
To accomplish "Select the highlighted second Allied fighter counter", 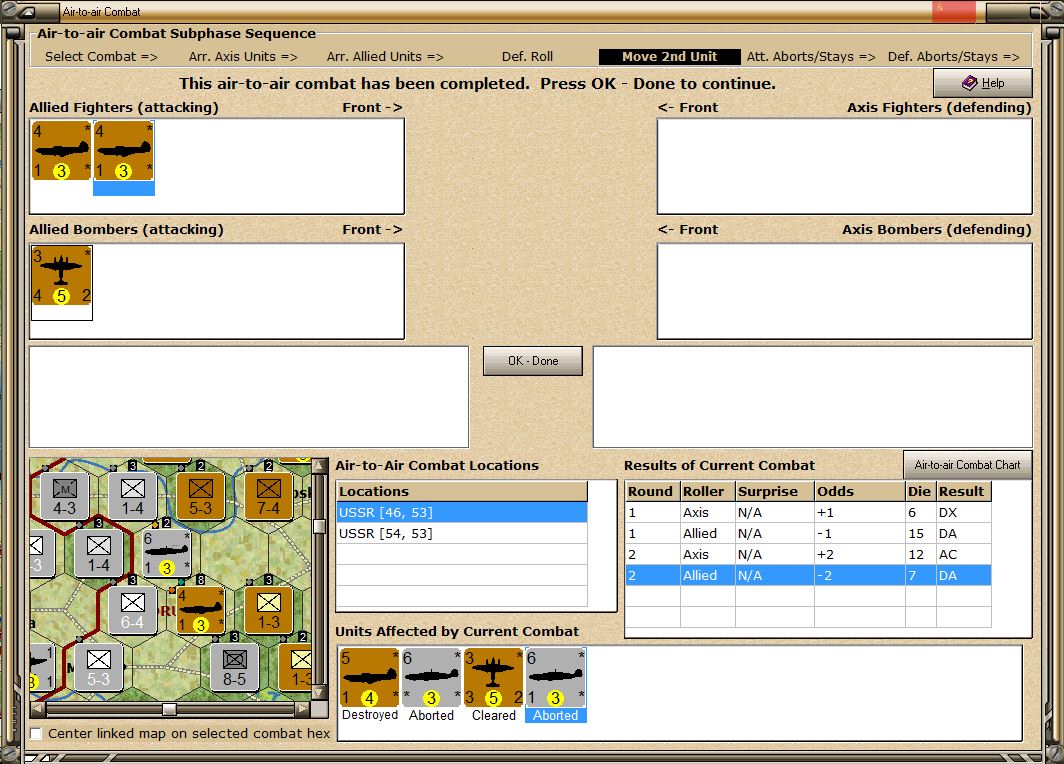I will (124, 151).
